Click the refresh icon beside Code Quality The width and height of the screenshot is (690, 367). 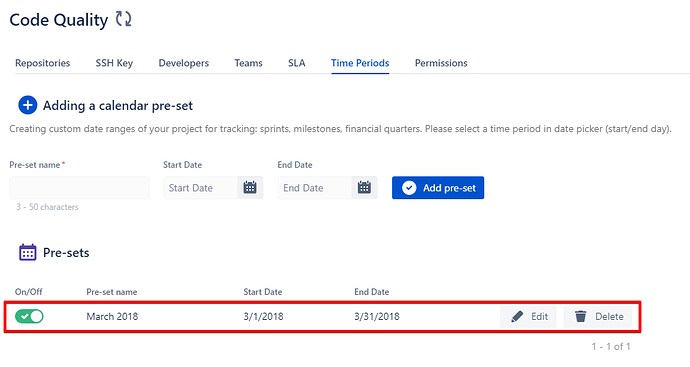[x=123, y=19]
